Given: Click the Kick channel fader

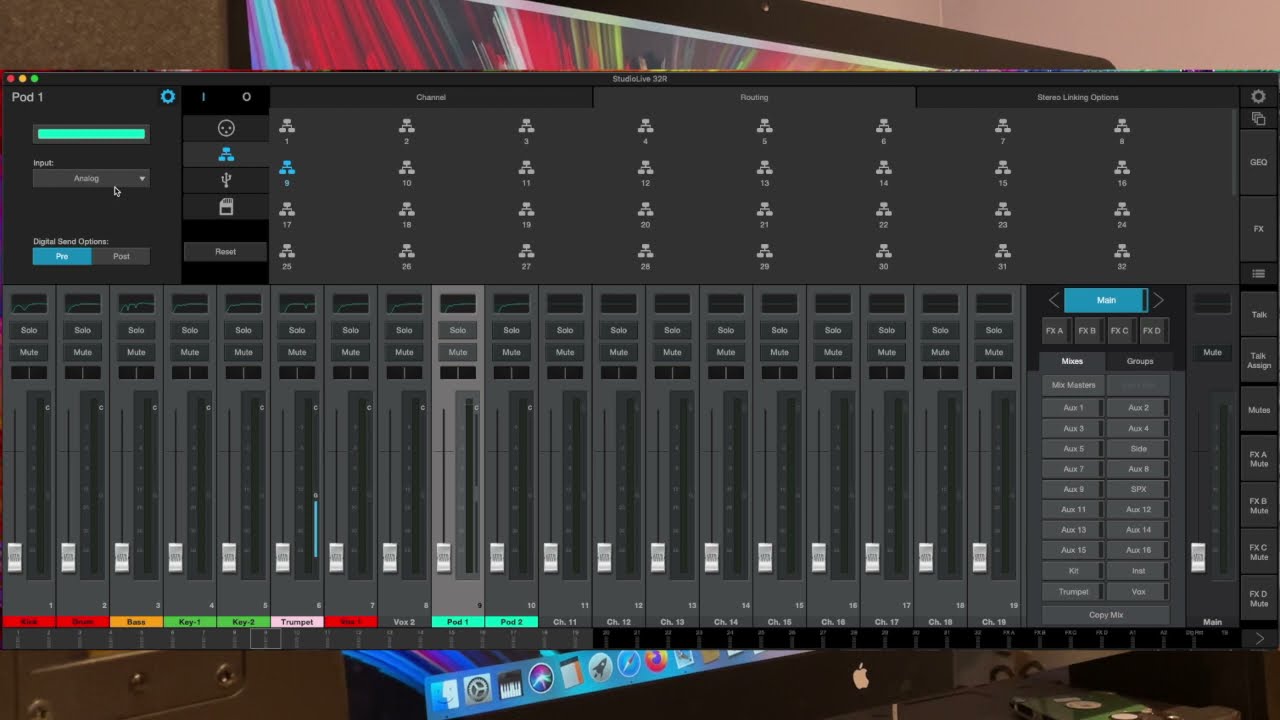Looking at the screenshot, I should point(15,557).
